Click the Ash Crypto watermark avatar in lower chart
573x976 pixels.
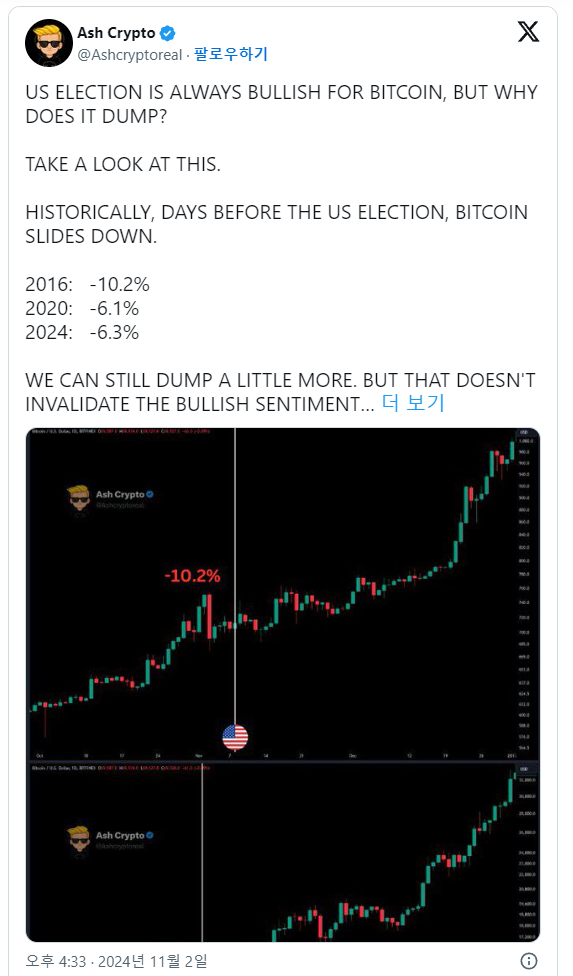click(x=78, y=840)
